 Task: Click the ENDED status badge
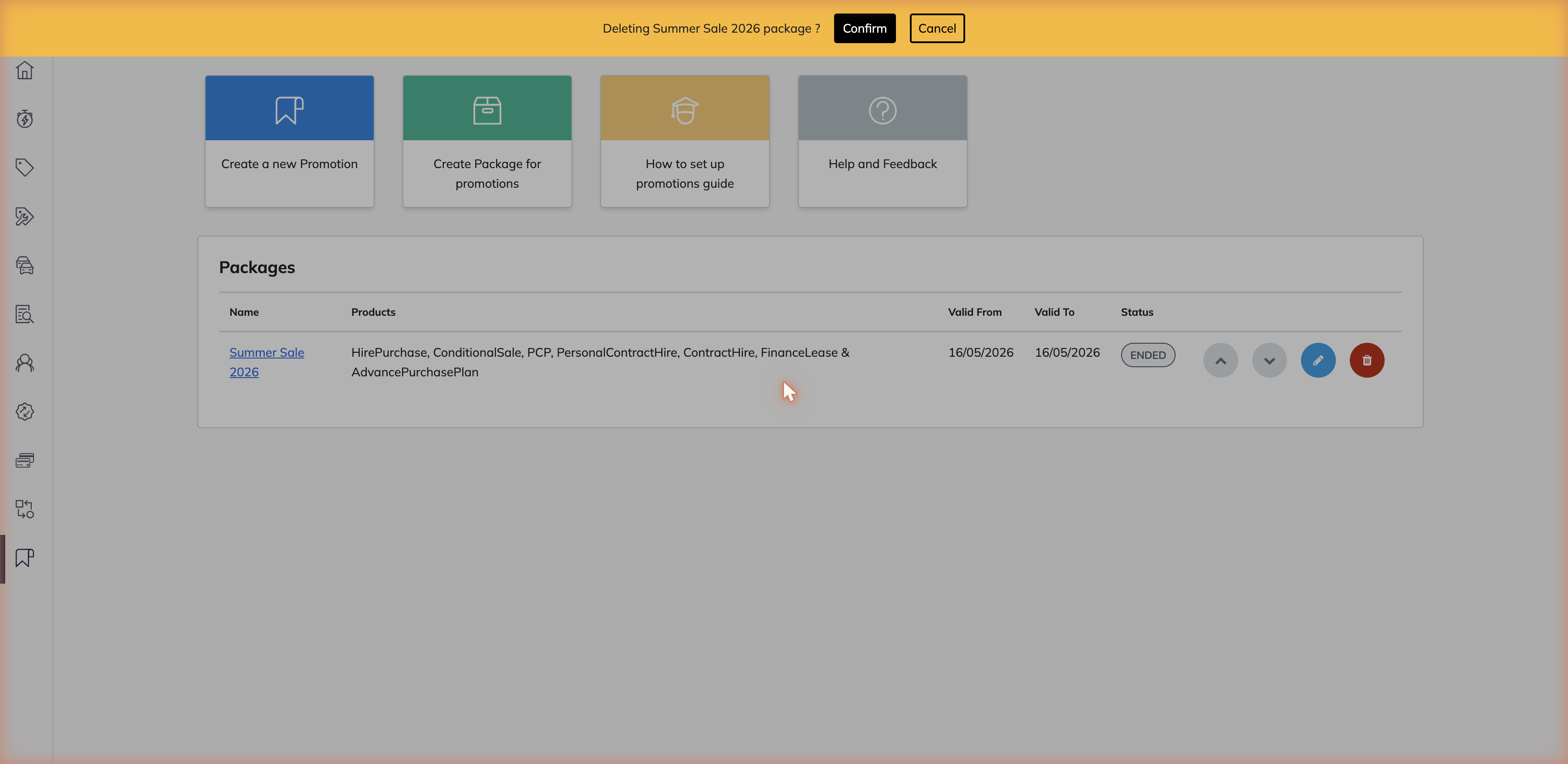point(1148,355)
